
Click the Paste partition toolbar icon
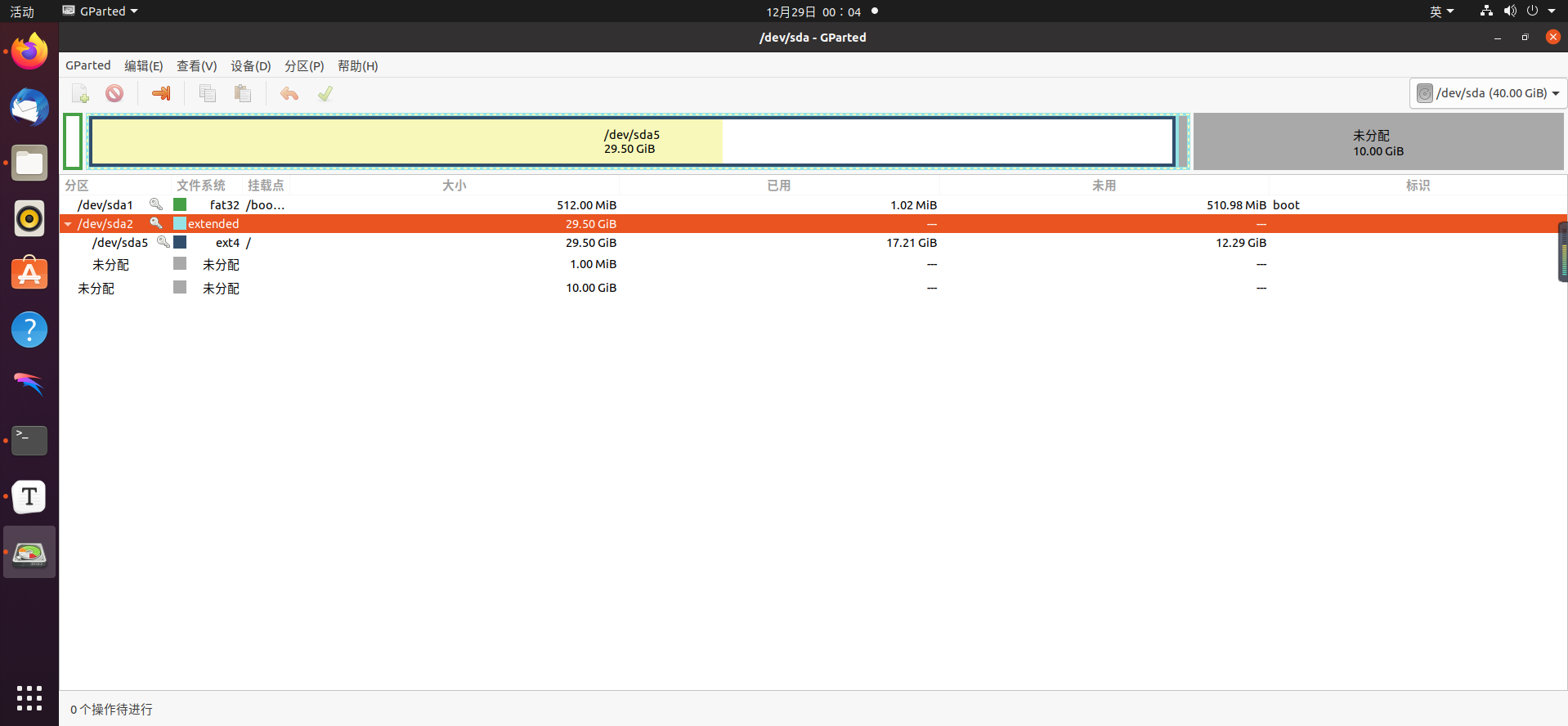coord(242,93)
